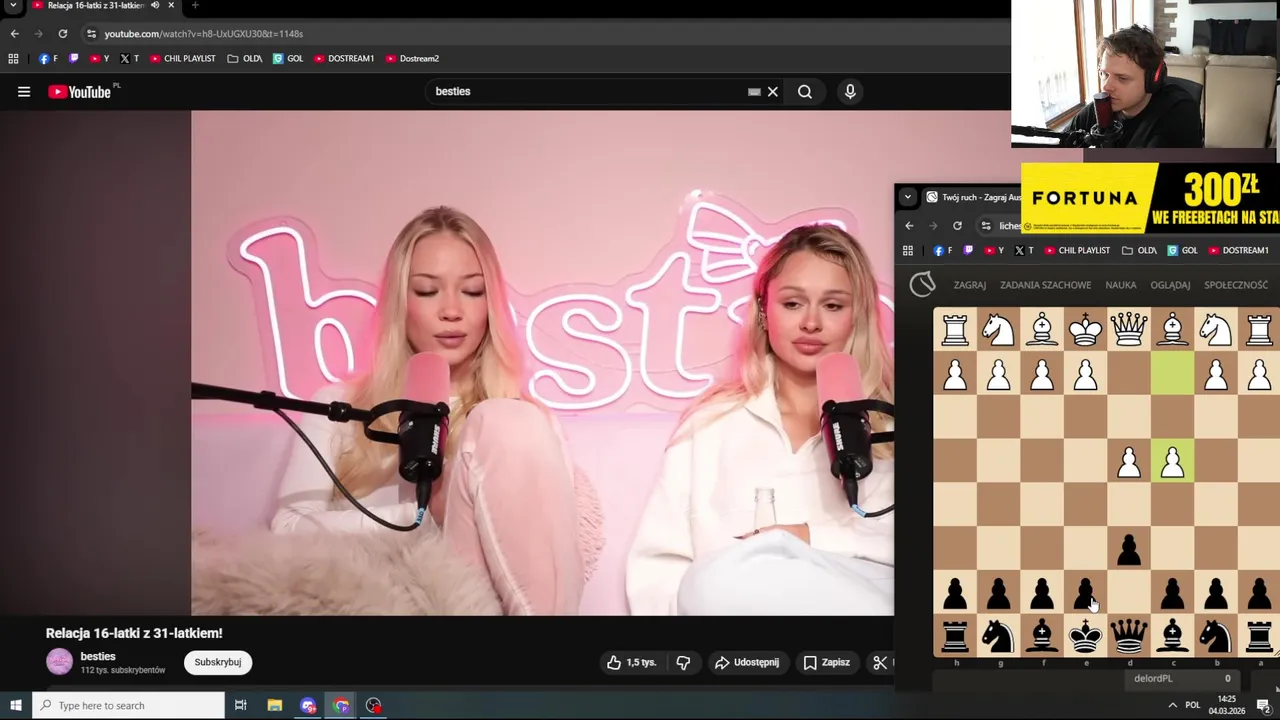The image size is (1280, 720).
Task: Open the SPOŁECZNOŚĆ menu on Lichess
Action: tap(1236, 285)
